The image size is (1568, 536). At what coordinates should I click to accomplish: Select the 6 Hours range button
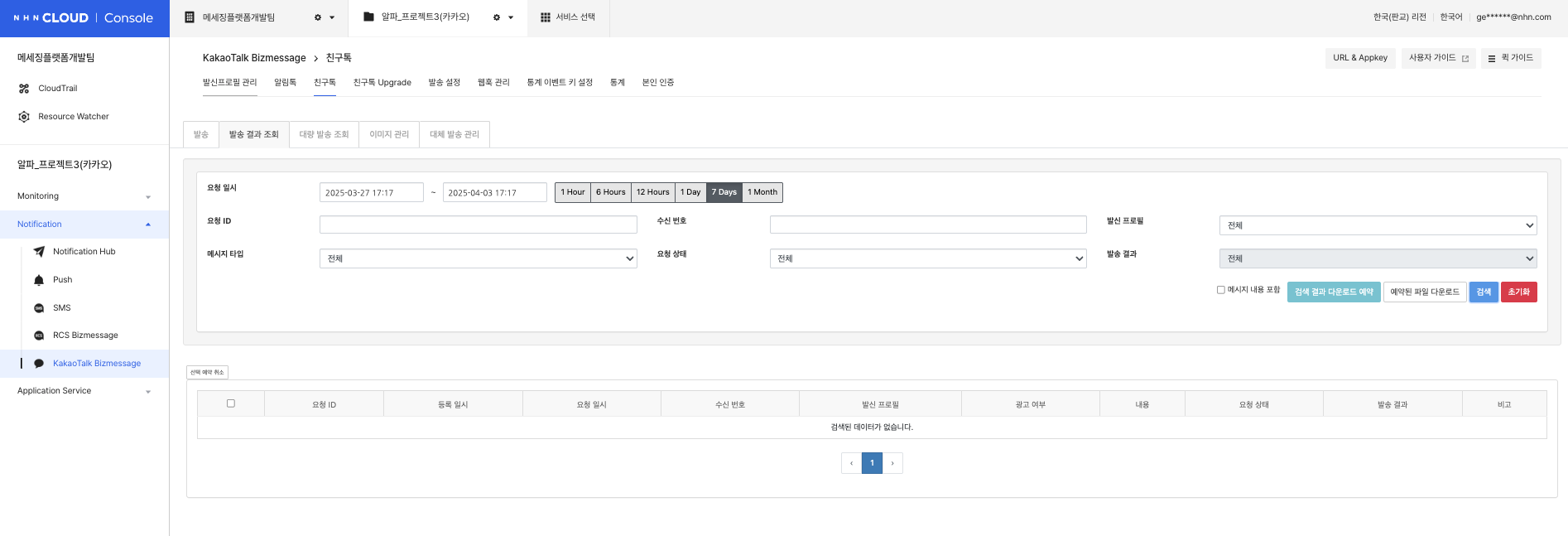click(611, 192)
